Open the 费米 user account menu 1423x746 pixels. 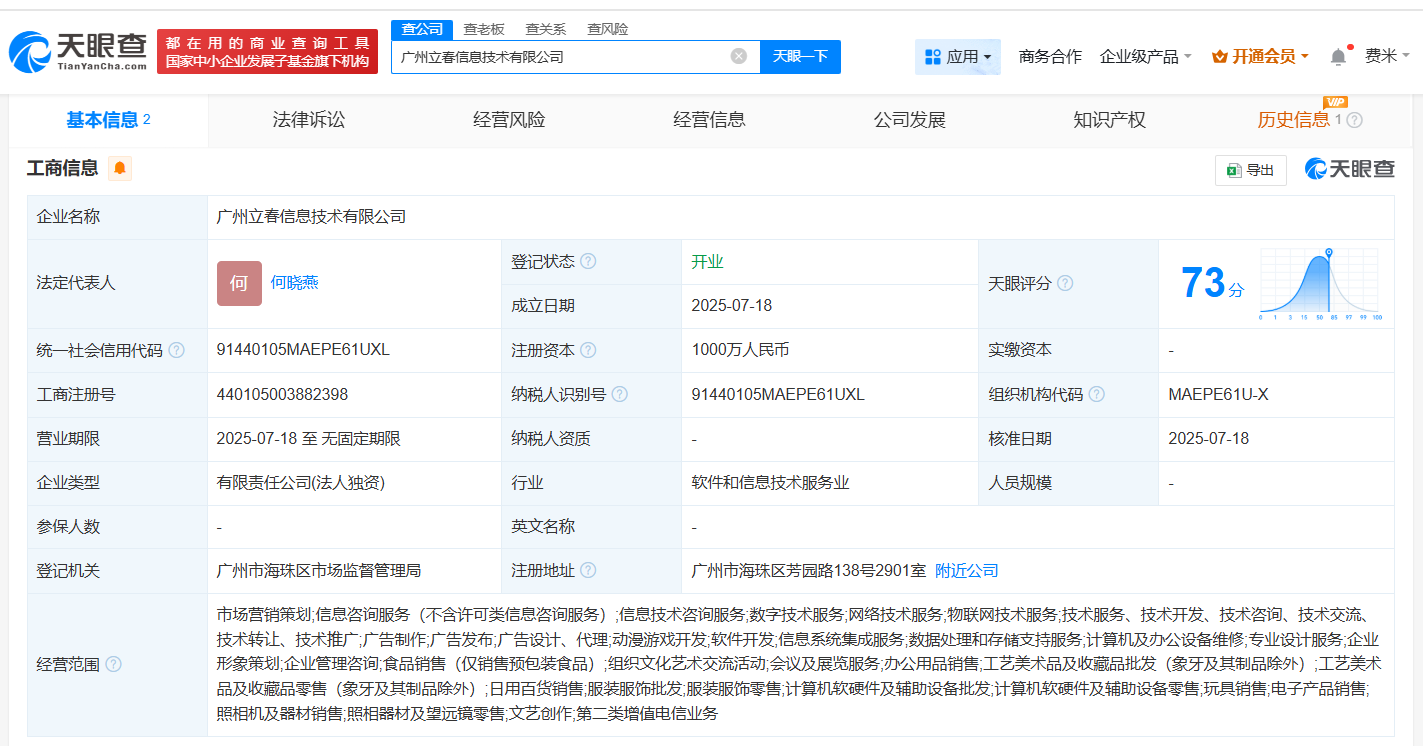coord(1387,56)
